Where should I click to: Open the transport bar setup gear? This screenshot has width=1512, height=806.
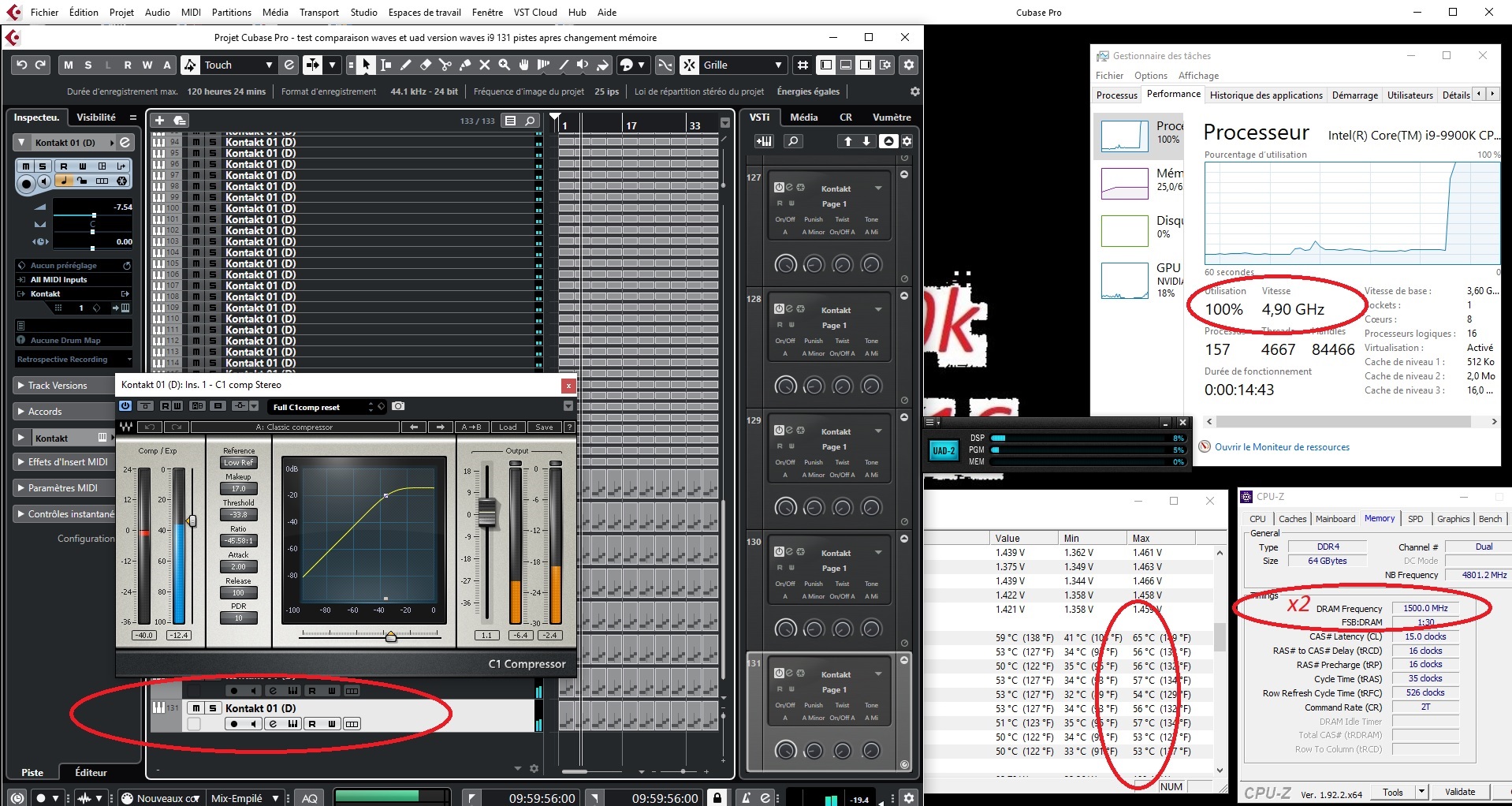pyautogui.click(x=909, y=797)
